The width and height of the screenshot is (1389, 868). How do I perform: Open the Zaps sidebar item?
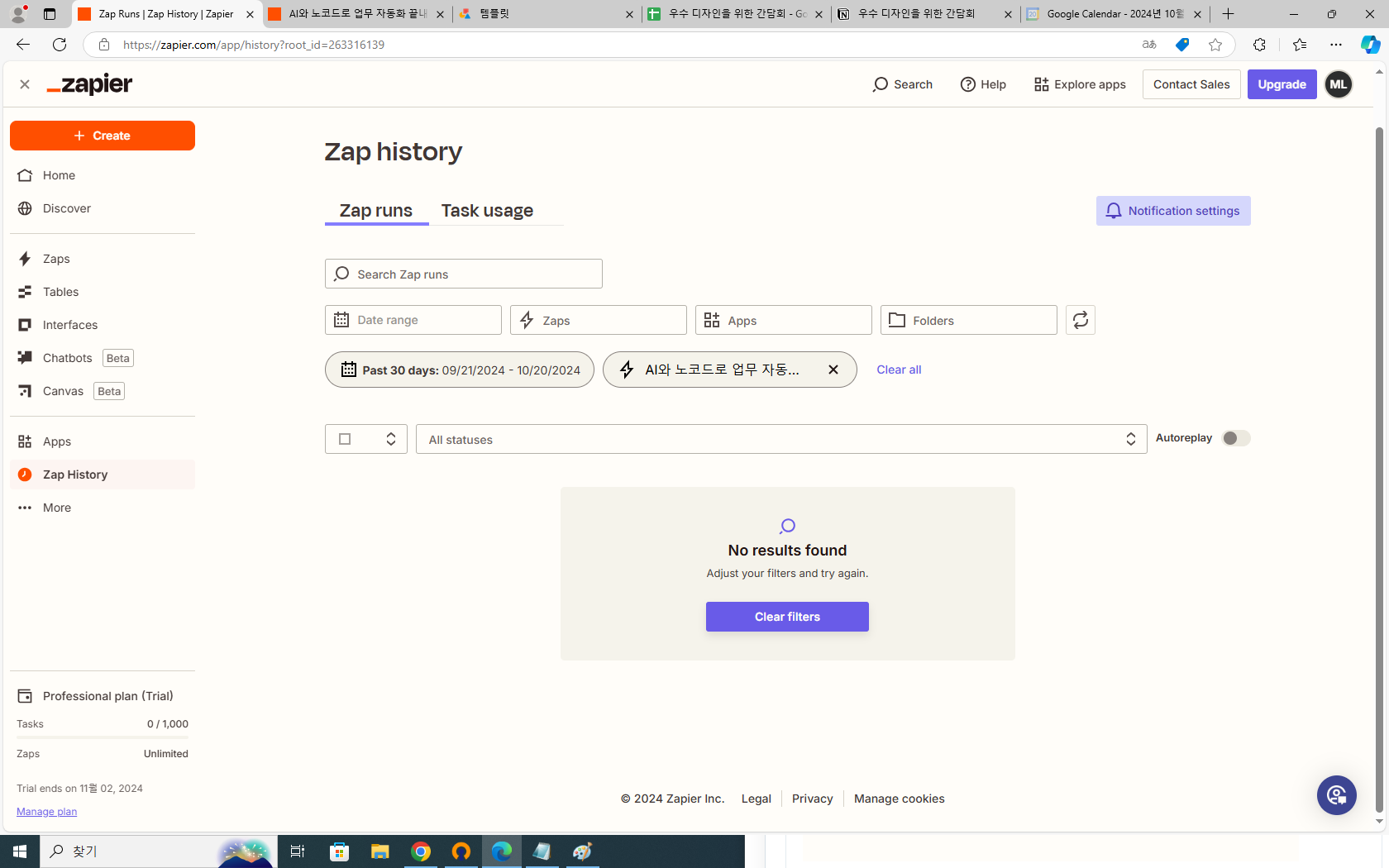point(103,259)
